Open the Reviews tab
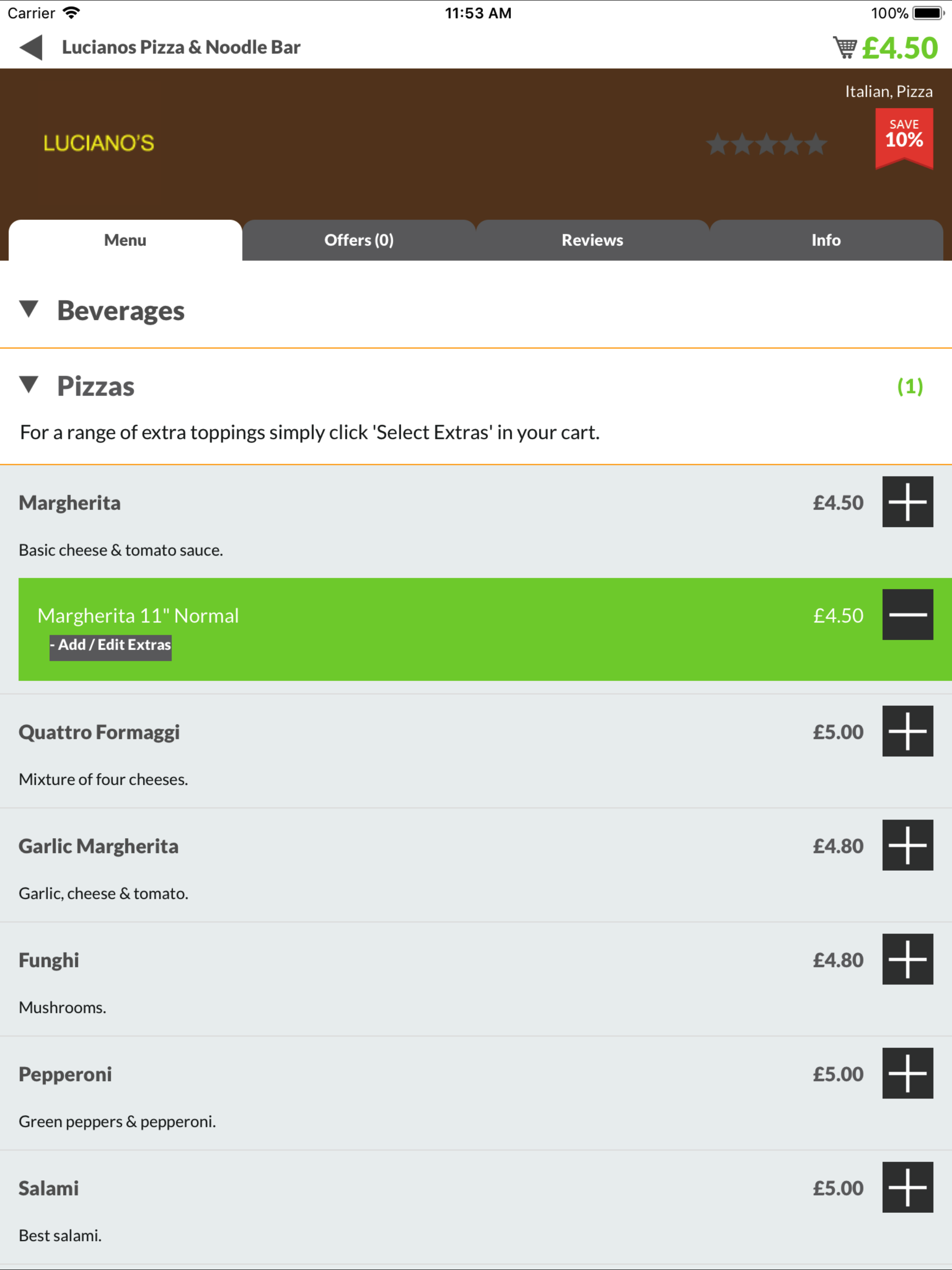The image size is (952, 1270). pos(592,240)
